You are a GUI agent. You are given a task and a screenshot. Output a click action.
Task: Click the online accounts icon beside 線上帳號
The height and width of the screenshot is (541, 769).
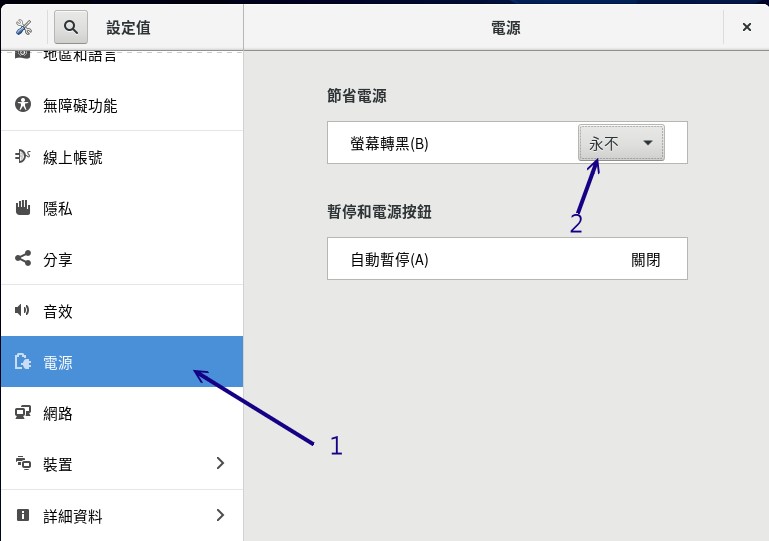[23, 156]
